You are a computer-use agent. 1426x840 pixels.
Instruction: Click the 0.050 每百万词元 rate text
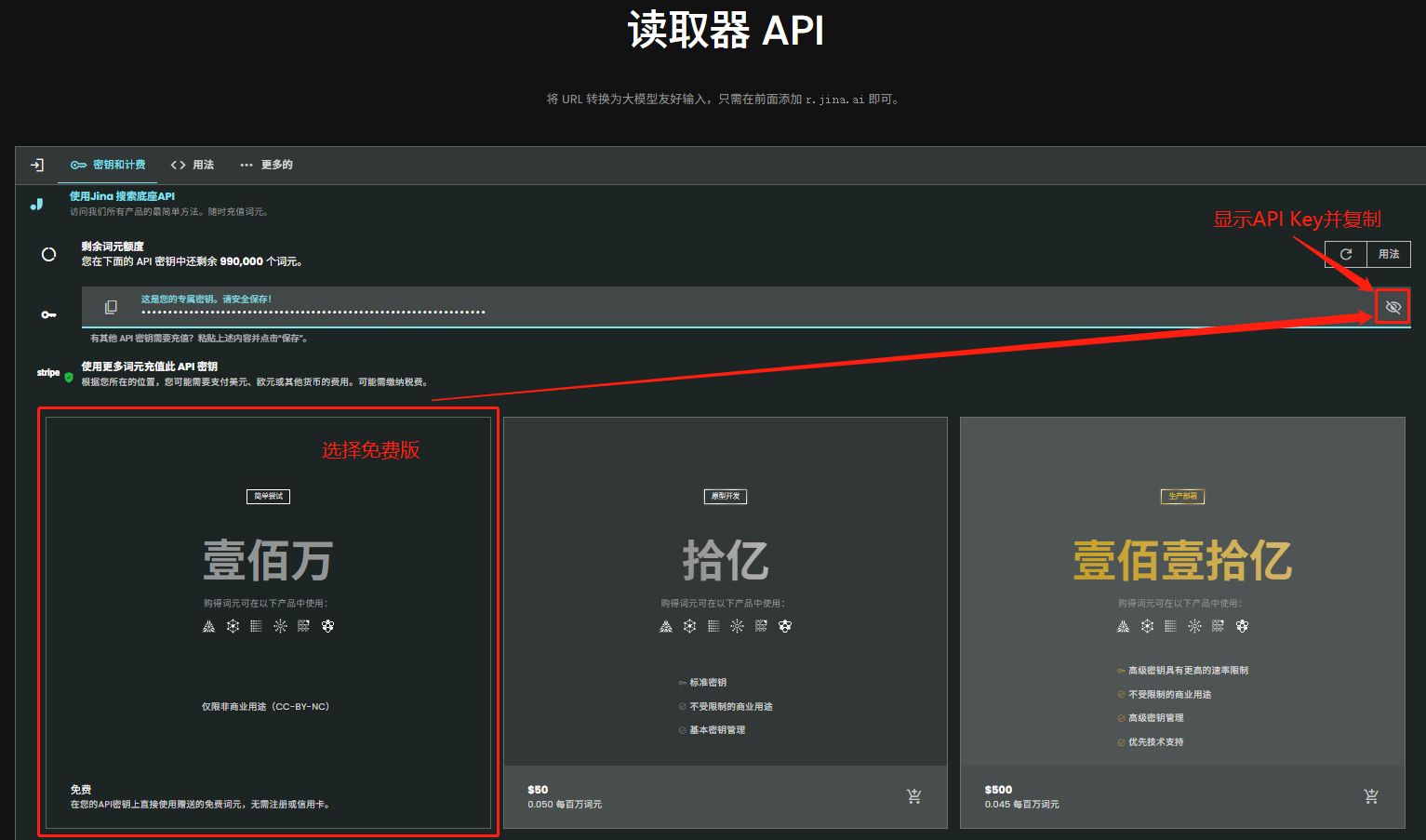point(565,805)
